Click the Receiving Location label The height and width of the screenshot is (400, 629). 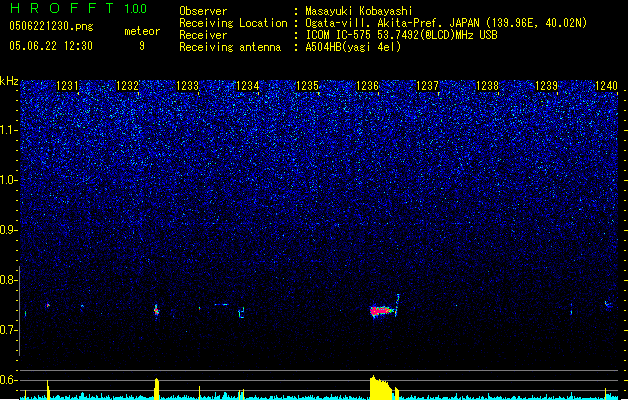[x=233, y=23]
